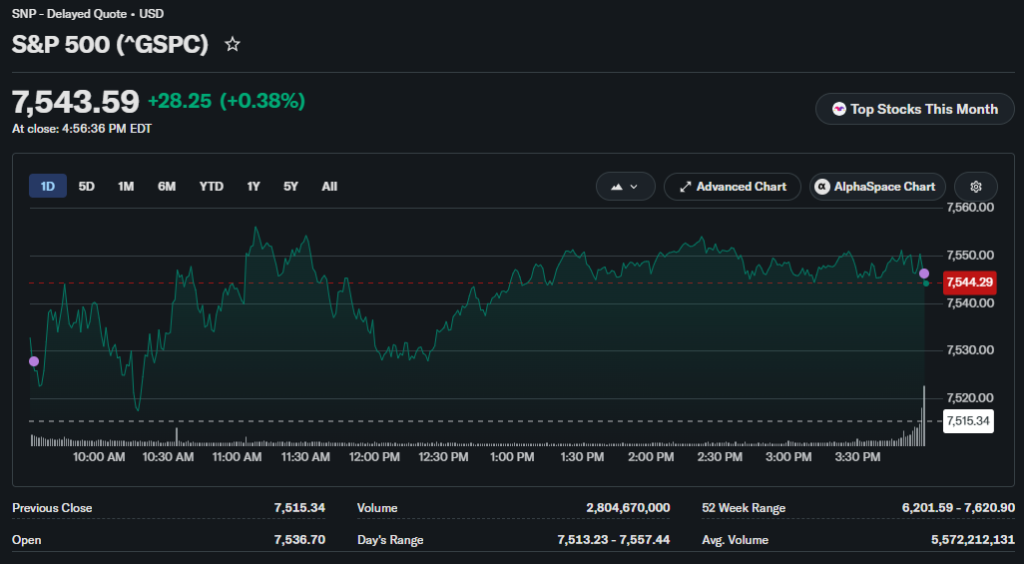Image resolution: width=1024 pixels, height=564 pixels.
Task: Select the 6M range
Action: pyautogui.click(x=167, y=186)
